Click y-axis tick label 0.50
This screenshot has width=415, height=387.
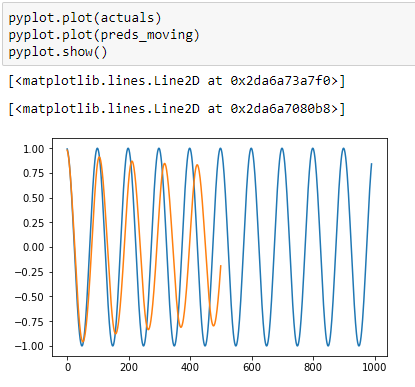point(33,198)
